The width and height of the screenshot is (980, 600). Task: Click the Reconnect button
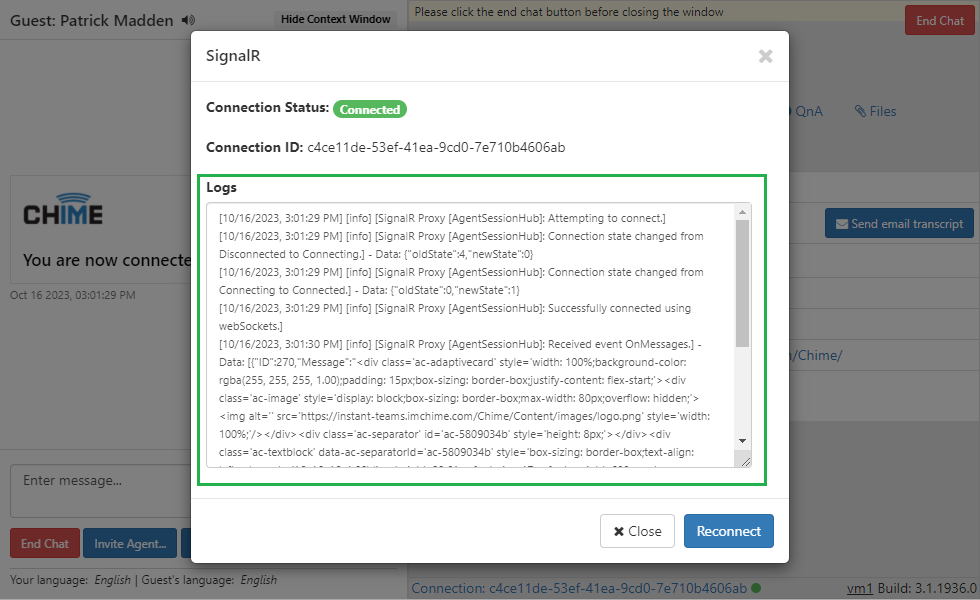(x=729, y=531)
